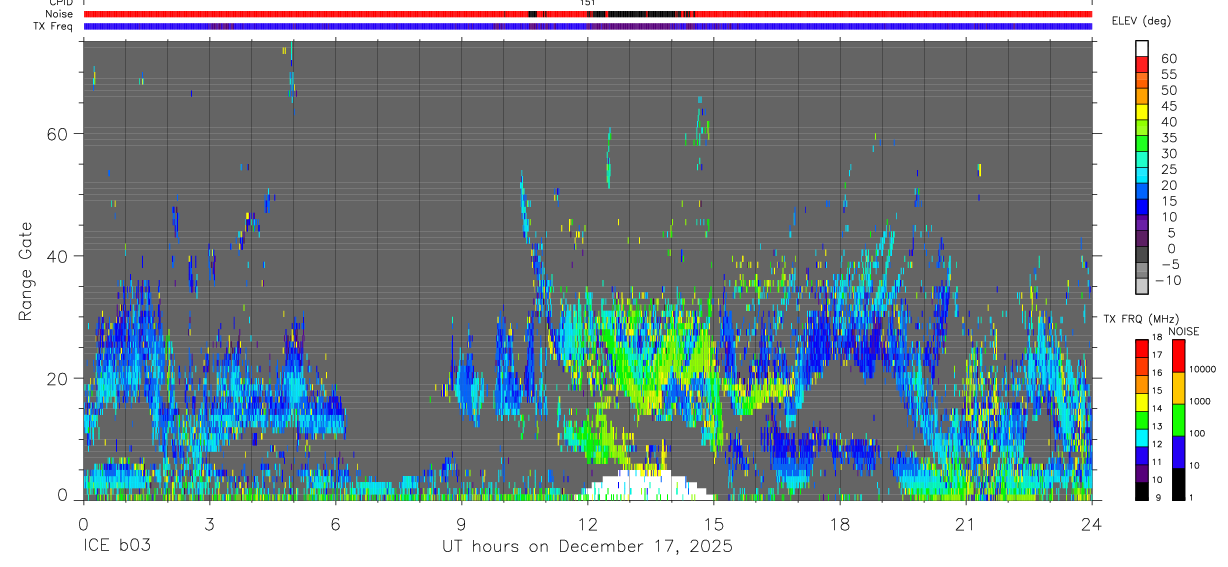Click the 'TX Freq' strip label at top left
Image resolution: width=1228 pixels, height=567 pixels.
(x=54, y=26)
